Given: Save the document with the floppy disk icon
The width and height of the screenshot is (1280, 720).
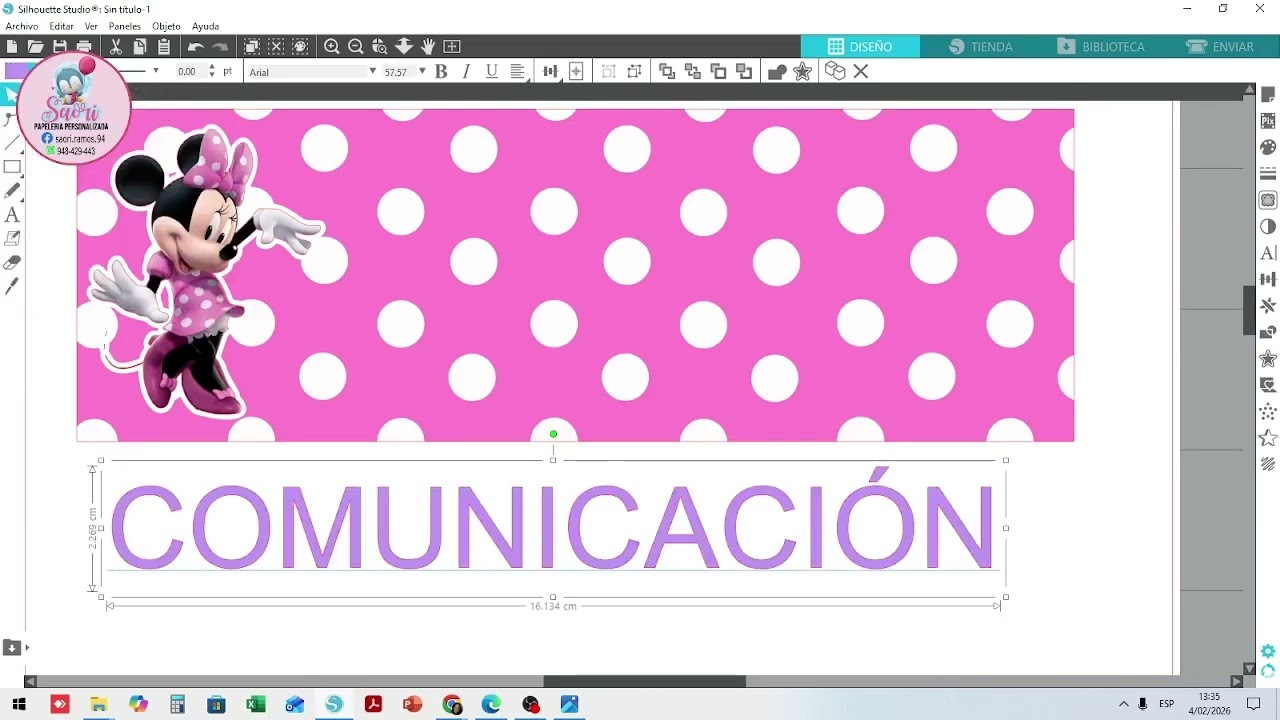Looking at the screenshot, I should (60, 46).
